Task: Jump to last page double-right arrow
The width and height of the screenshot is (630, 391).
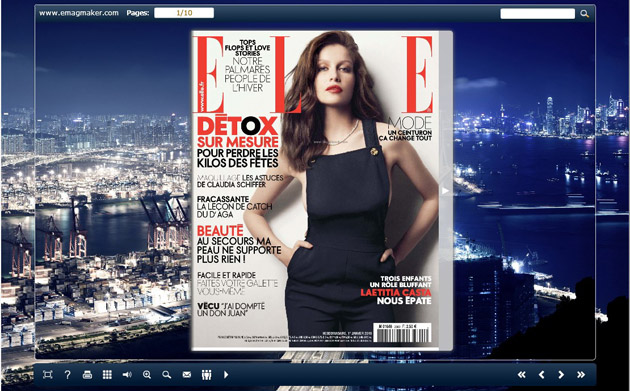Action: coord(581,375)
